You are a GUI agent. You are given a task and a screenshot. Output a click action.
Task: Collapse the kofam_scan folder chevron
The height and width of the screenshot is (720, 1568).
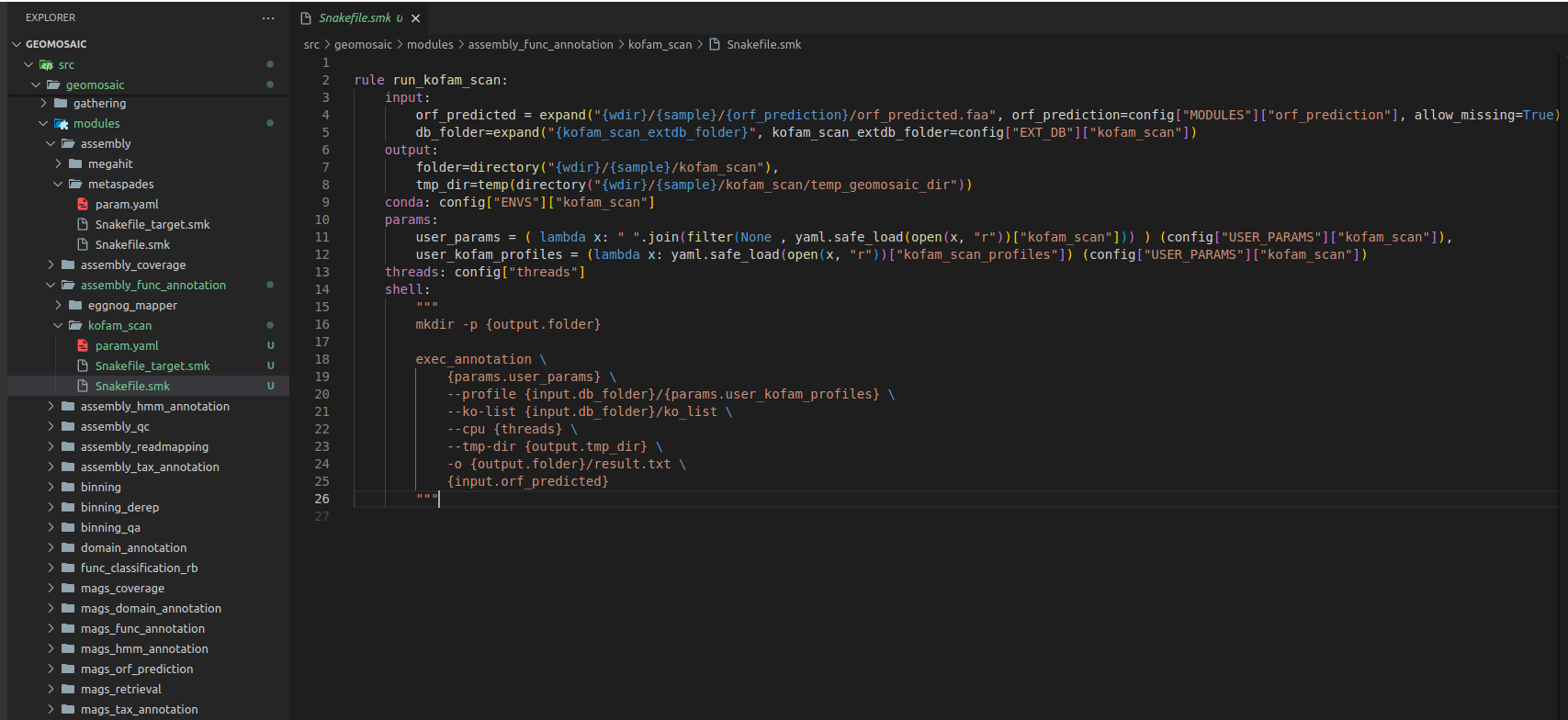[x=59, y=325]
